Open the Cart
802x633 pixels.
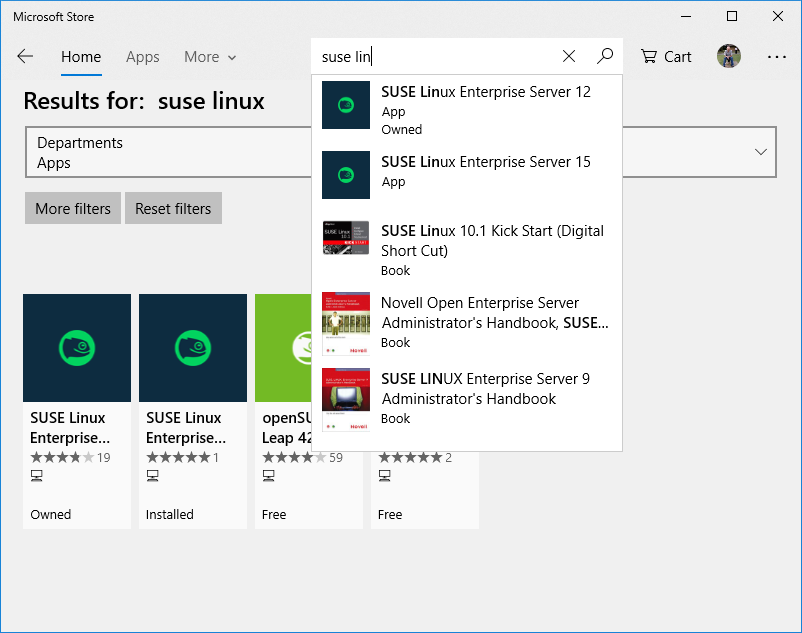[x=666, y=56]
